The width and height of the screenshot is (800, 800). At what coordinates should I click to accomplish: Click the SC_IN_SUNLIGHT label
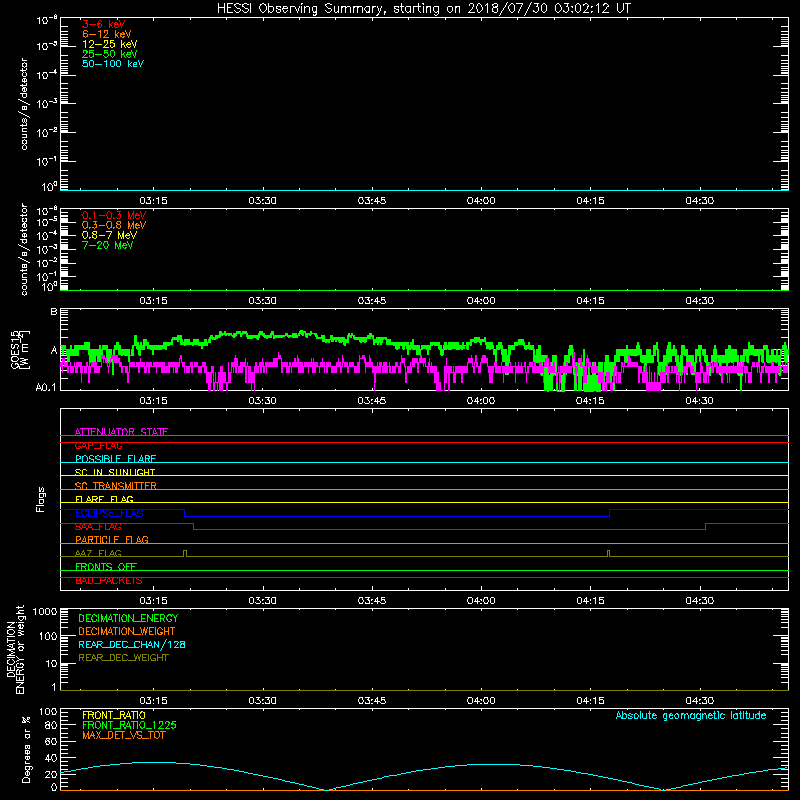point(115,472)
